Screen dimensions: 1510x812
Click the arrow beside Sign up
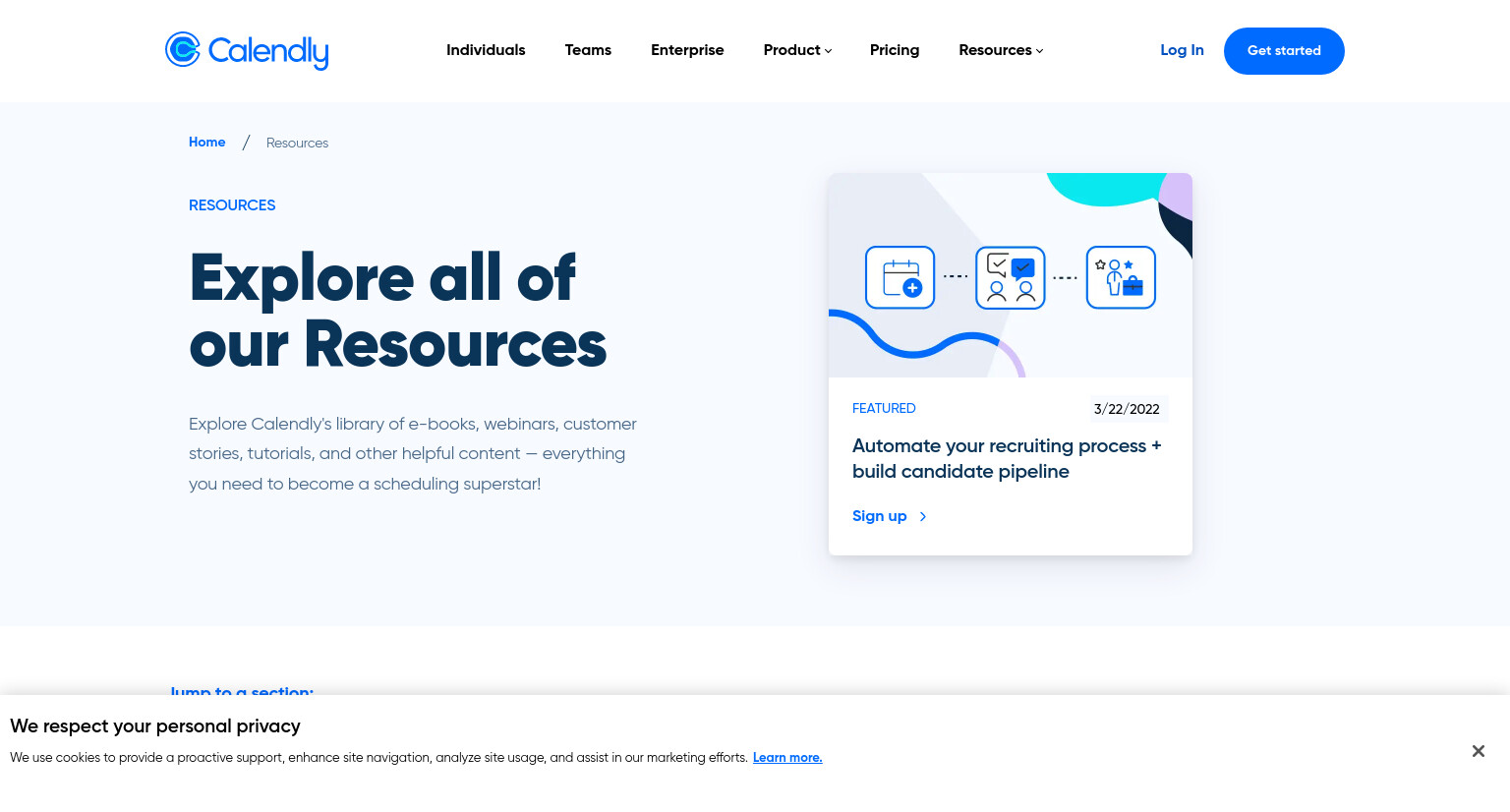pyautogui.click(x=923, y=516)
